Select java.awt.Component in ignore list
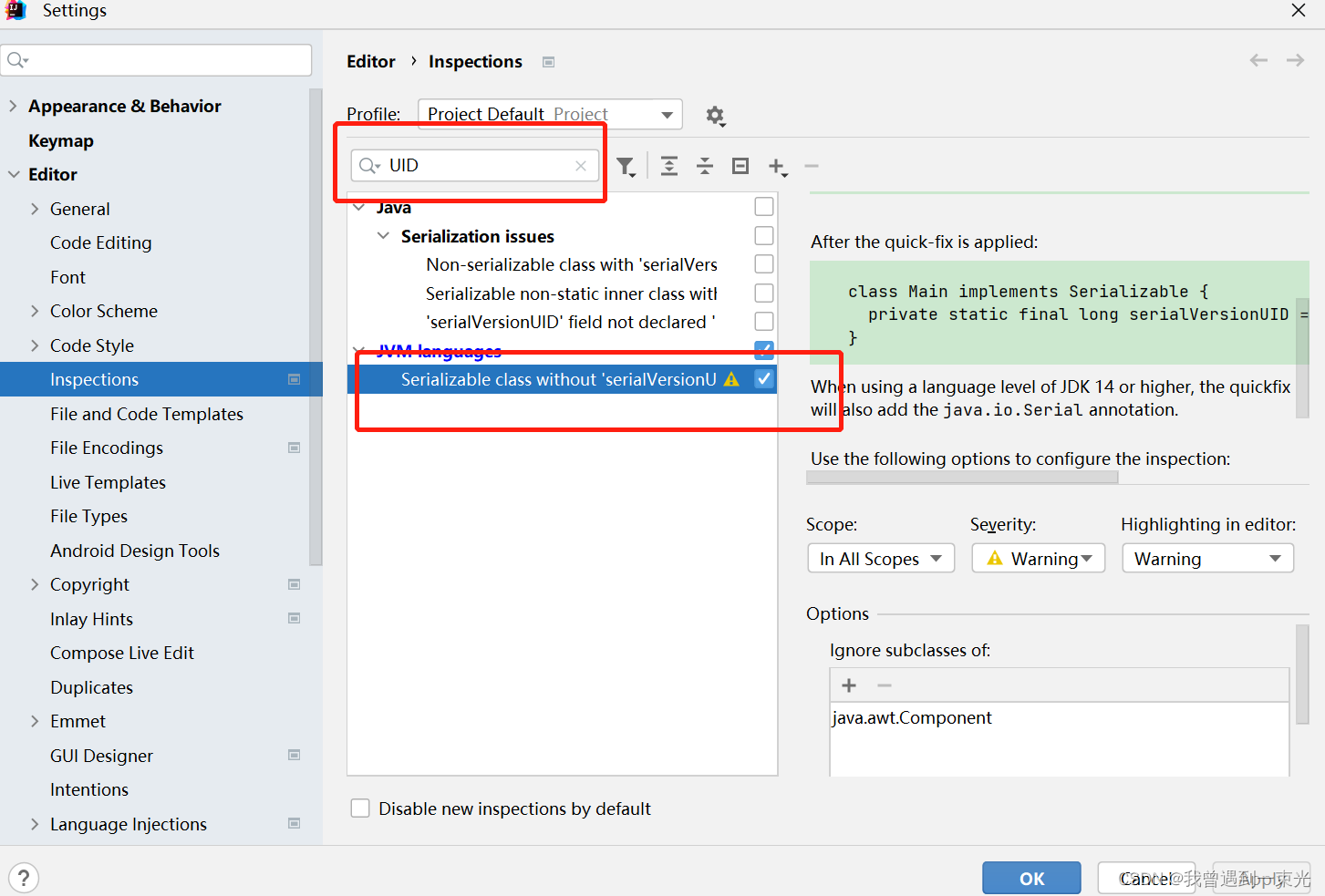The width and height of the screenshot is (1325, 896). (x=912, y=717)
